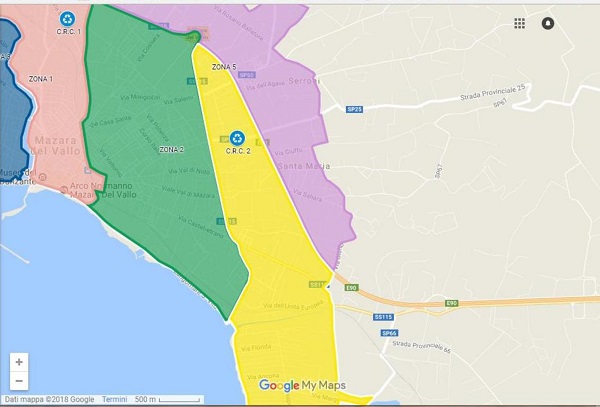Open the notifications bell
Screen dimensions: 600x407
548,23
